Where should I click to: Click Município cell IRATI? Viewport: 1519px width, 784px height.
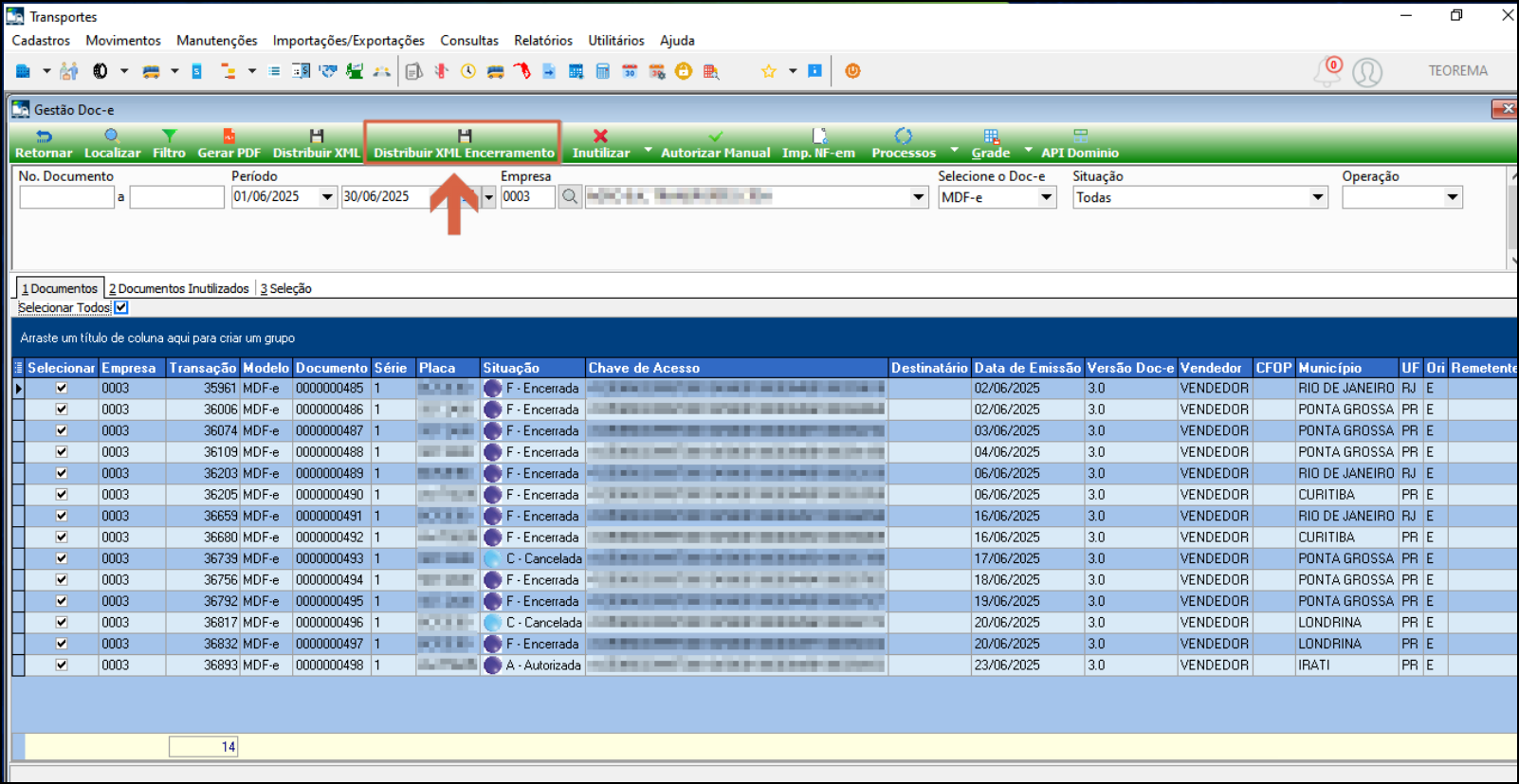click(1346, 665)
